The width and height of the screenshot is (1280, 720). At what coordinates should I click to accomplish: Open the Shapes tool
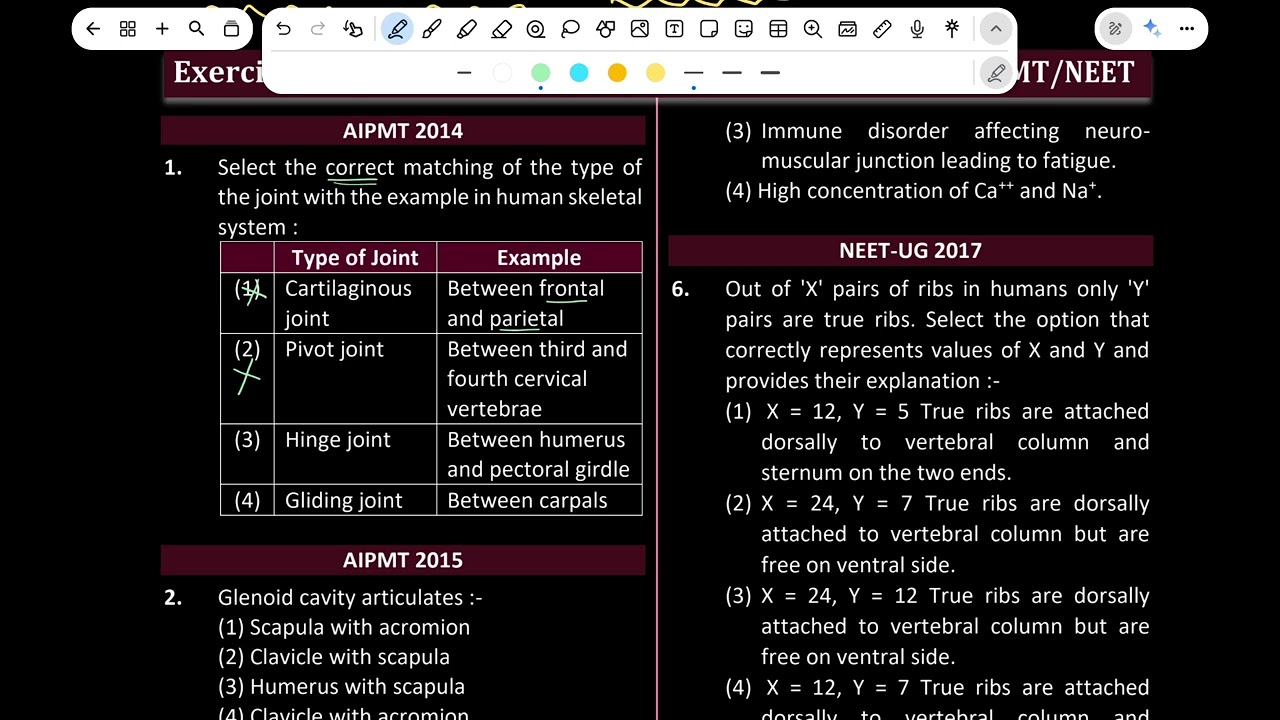(x=605, y=29)
